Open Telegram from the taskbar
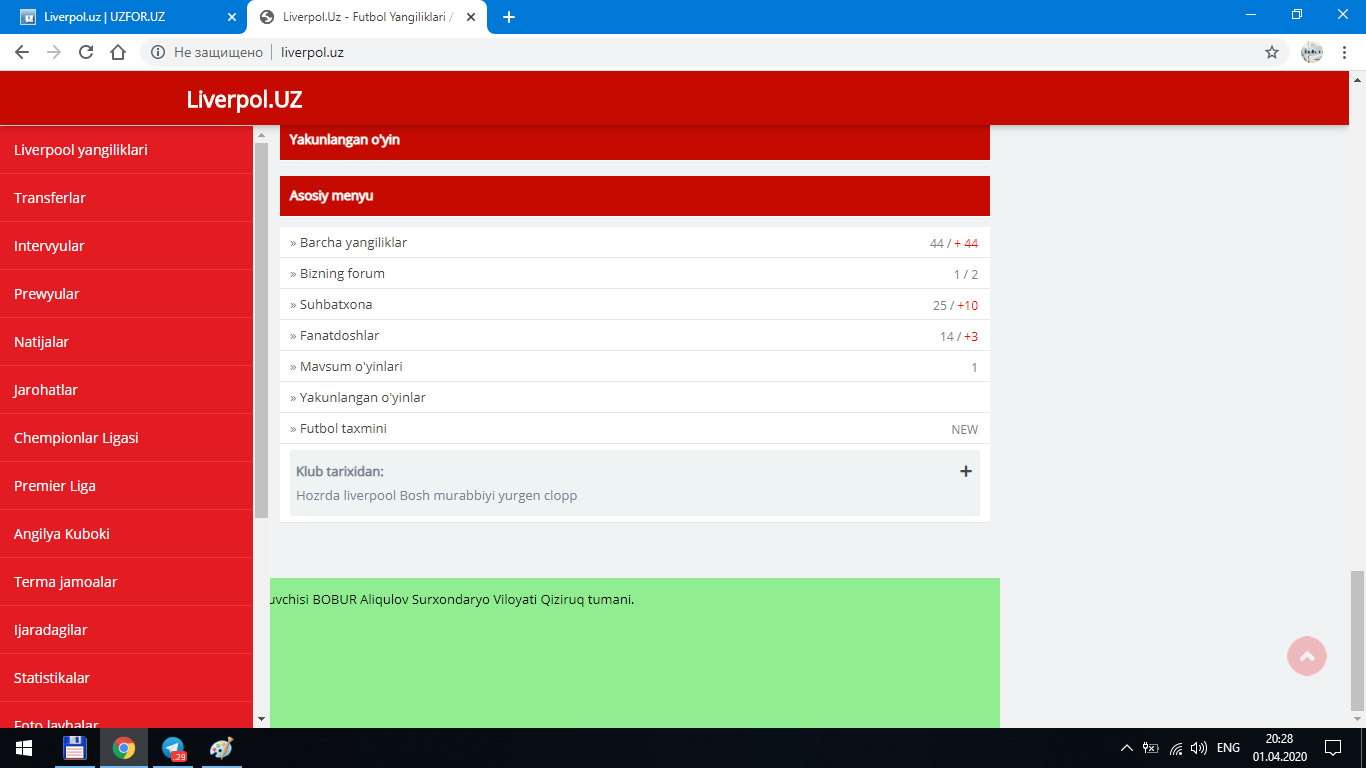 tap(173, 748)
